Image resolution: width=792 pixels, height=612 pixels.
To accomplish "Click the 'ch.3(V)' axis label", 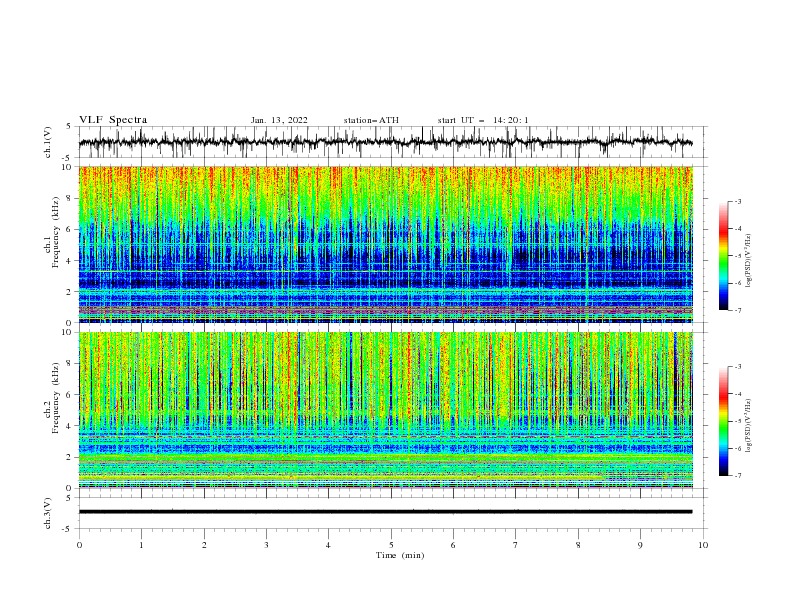I will point(48,513).
